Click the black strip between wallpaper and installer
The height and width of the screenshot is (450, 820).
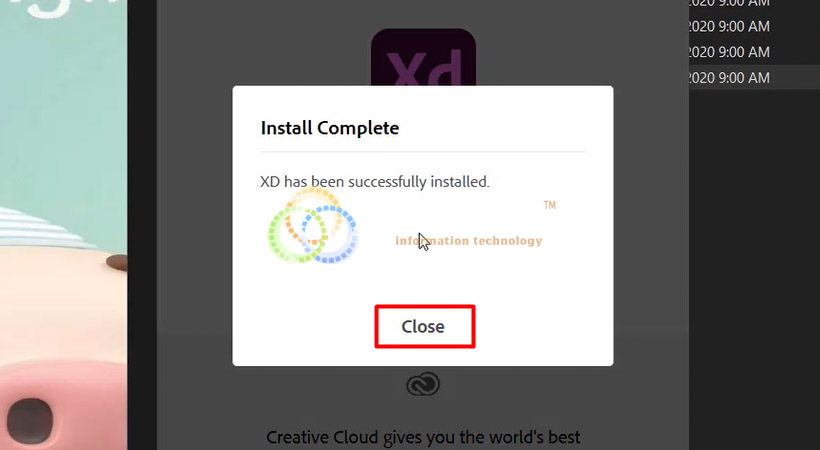coord(142,225)
